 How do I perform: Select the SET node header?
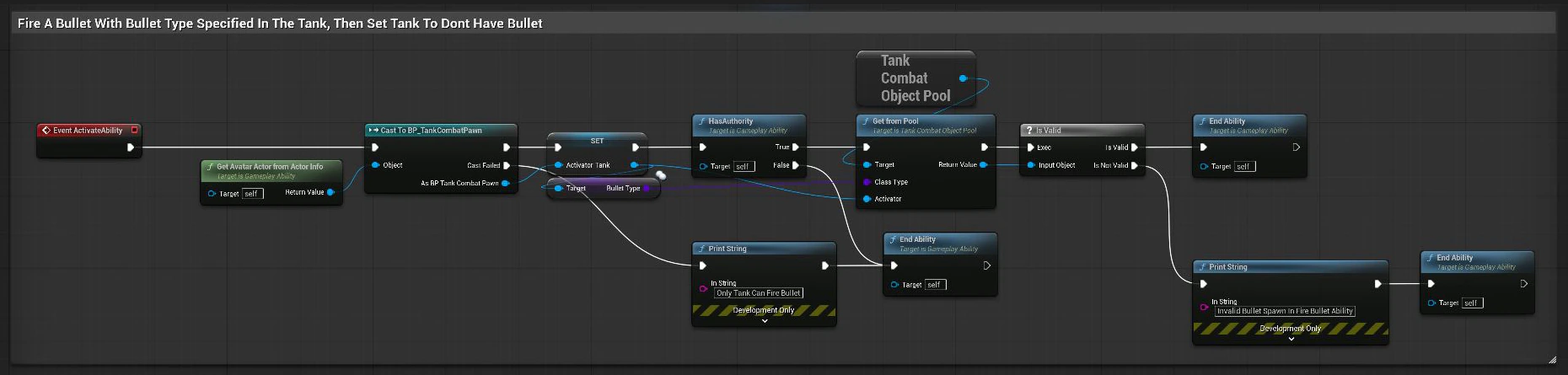(x=597, y=141)
